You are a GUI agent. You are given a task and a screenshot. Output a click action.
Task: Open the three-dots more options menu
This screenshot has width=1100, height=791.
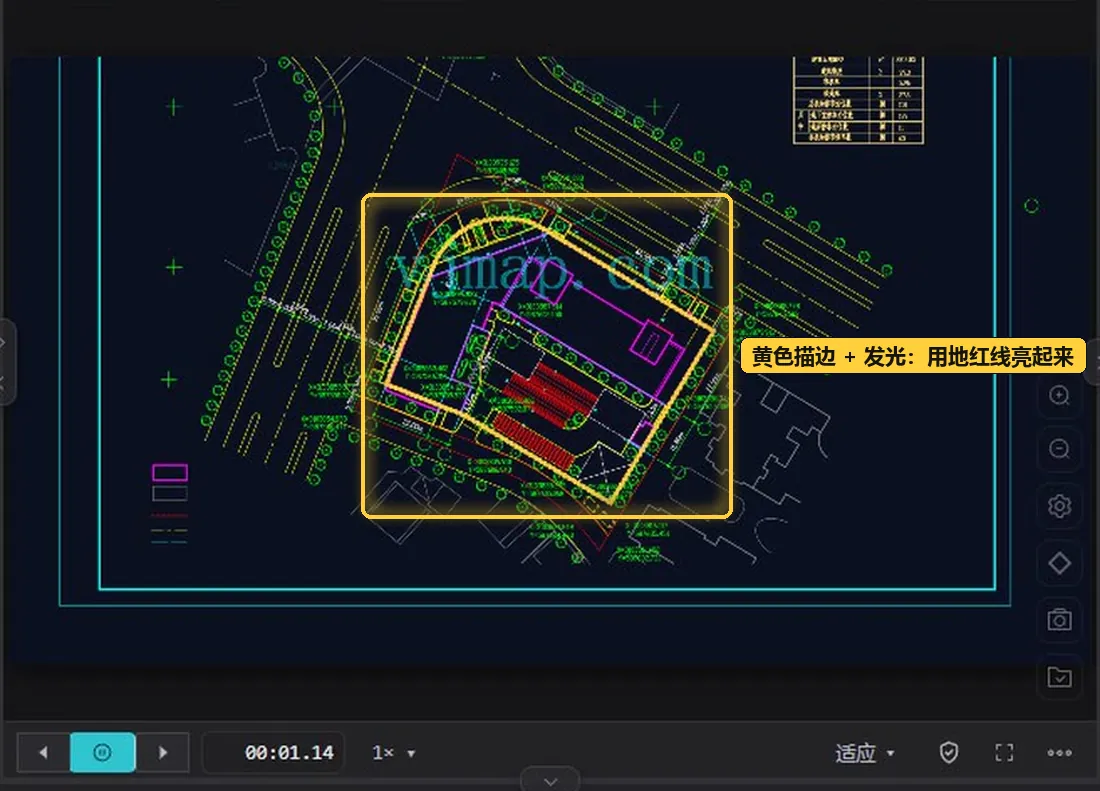[x=1059, y=752]
